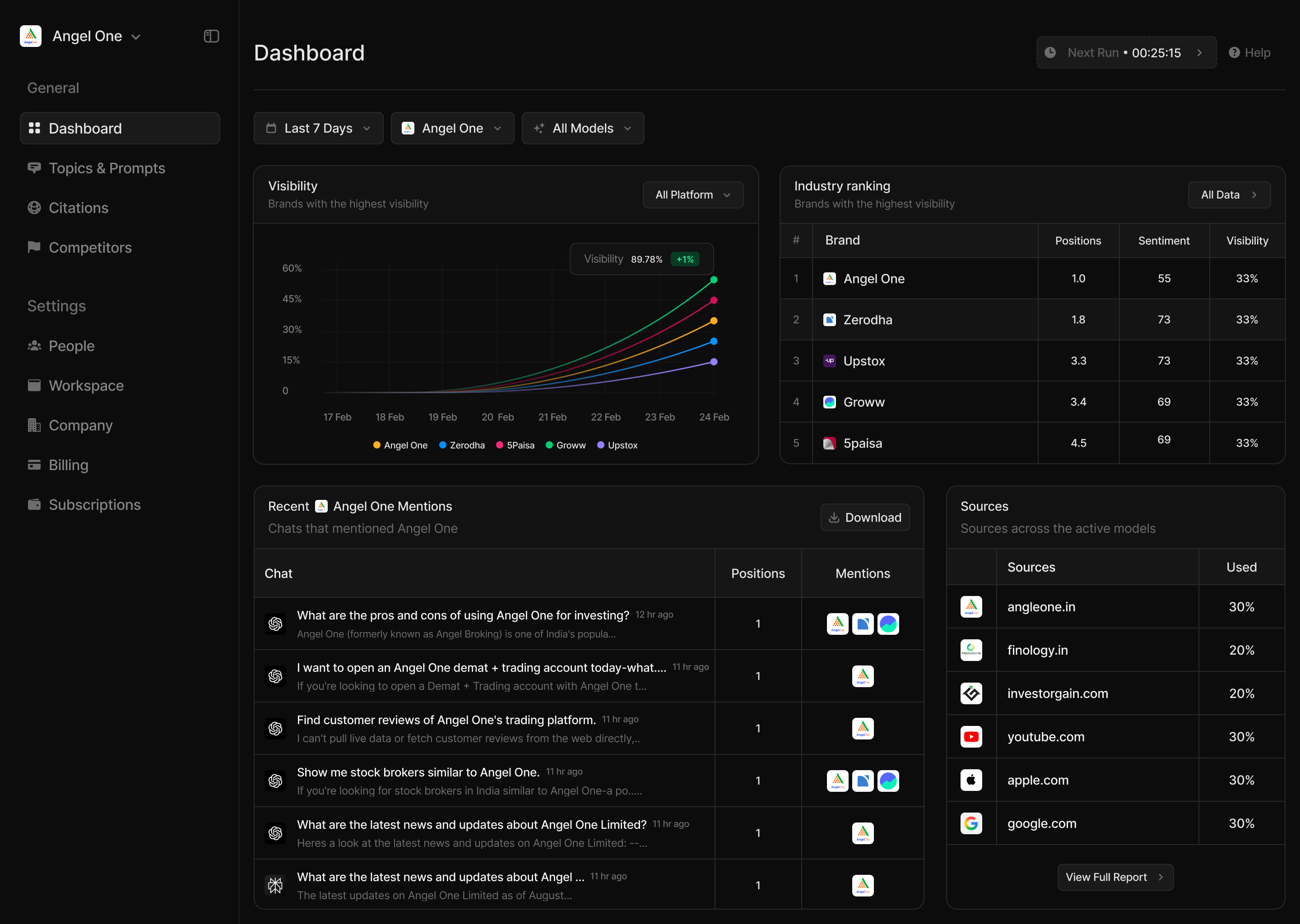The height and width of the screenshot is (924, 1300).
Task: Click the Next Run clock icon
Action: [1050, 52]
